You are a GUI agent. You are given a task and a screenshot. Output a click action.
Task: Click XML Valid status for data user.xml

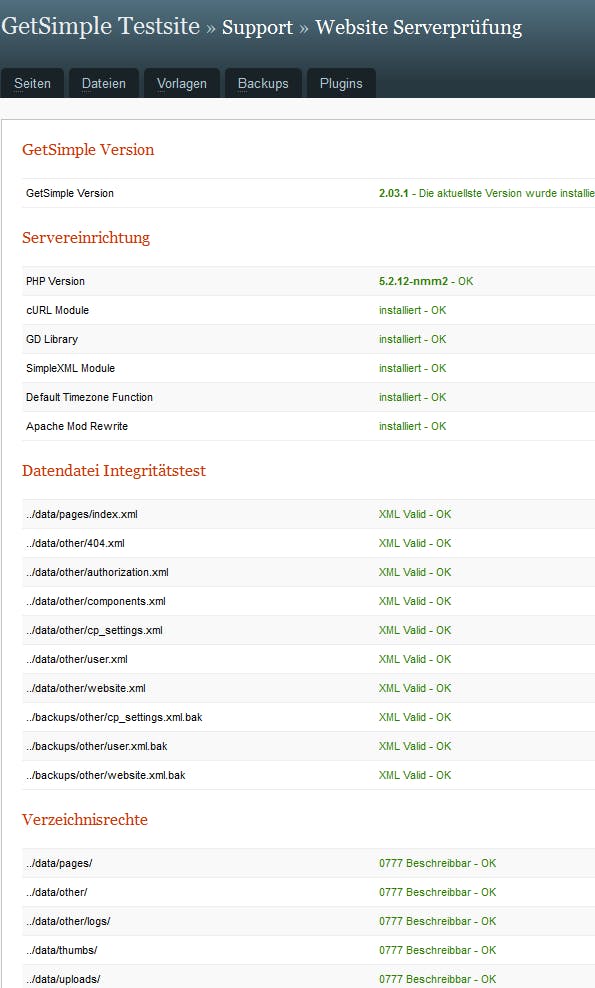pyautogui.click(x=415, y=660)
